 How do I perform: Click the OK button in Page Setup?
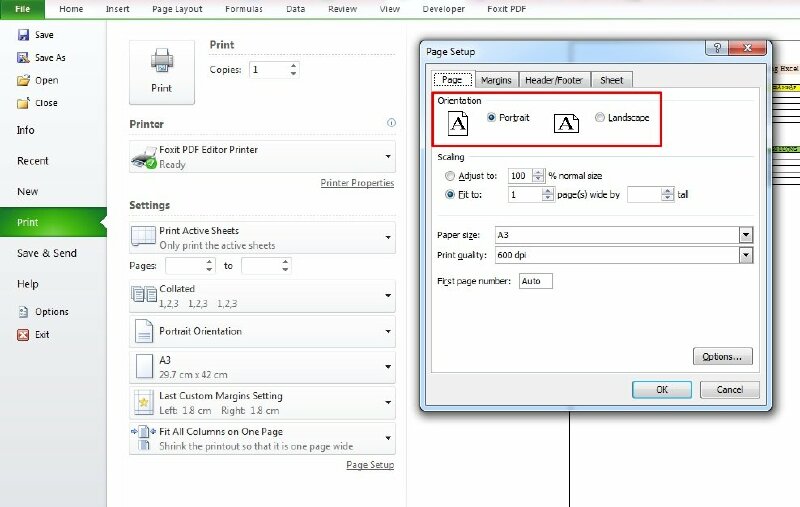pos(661,390)
